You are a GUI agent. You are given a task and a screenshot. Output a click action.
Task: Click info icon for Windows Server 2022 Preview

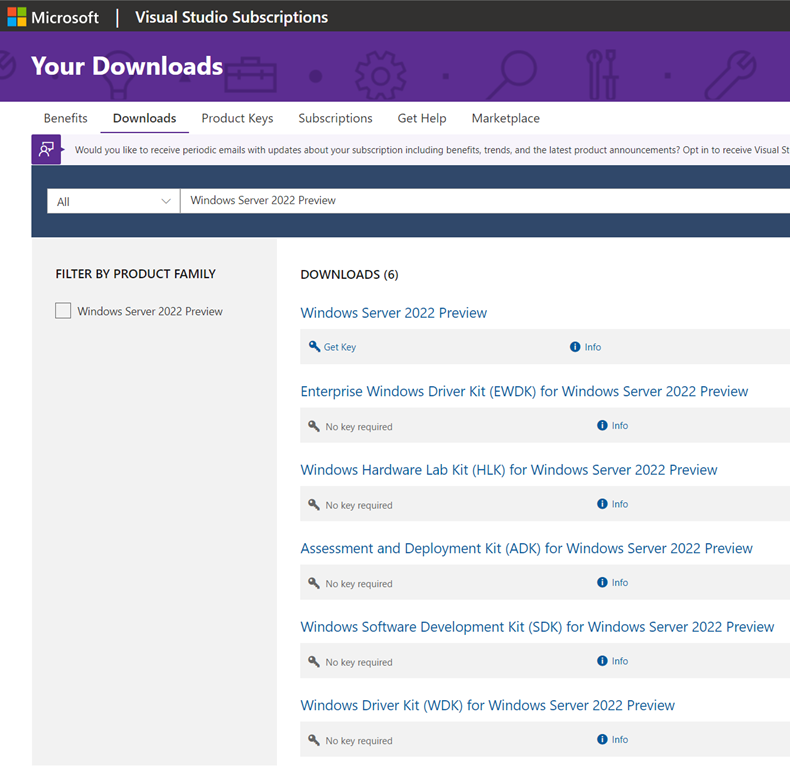[575, 347]
